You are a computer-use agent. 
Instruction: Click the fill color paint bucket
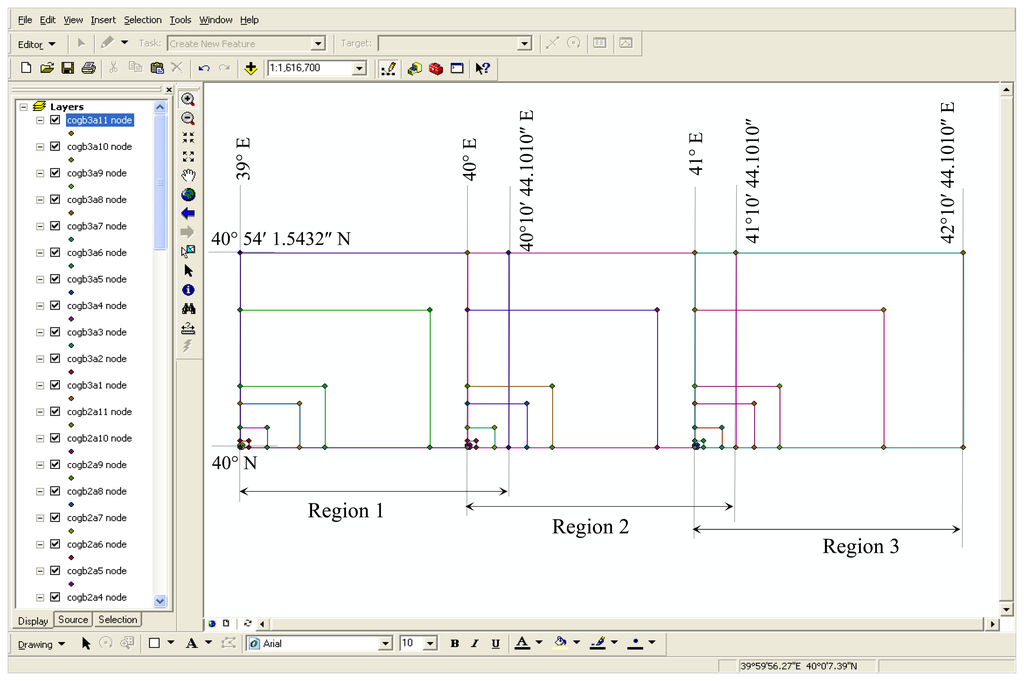click(x=560, y=643)
